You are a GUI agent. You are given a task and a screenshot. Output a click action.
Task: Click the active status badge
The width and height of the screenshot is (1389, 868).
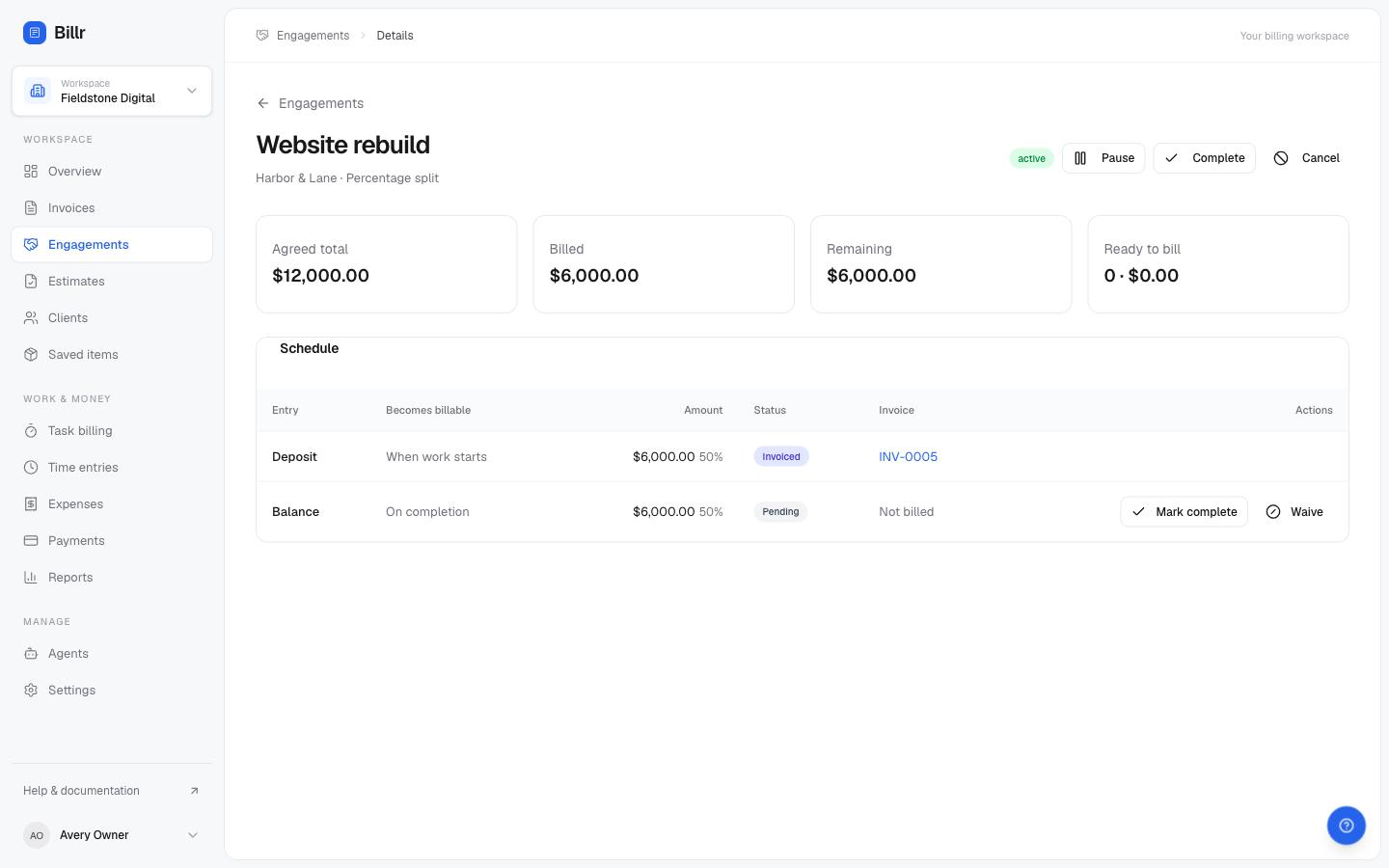[1031, 158]
